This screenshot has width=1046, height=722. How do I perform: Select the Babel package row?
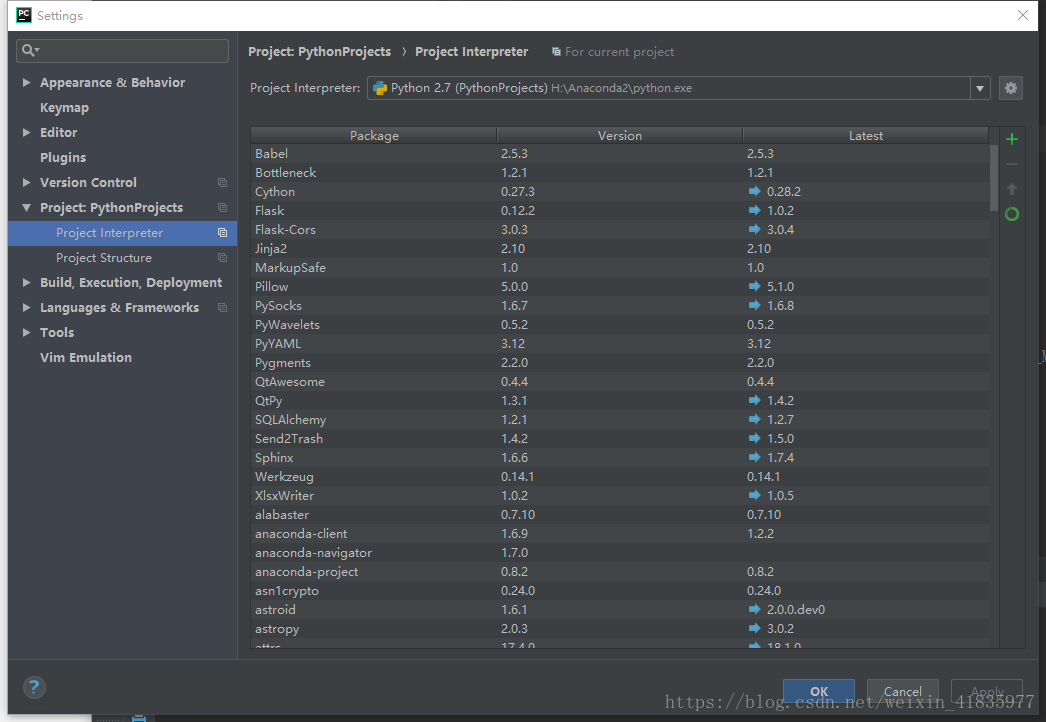[620, 153]
